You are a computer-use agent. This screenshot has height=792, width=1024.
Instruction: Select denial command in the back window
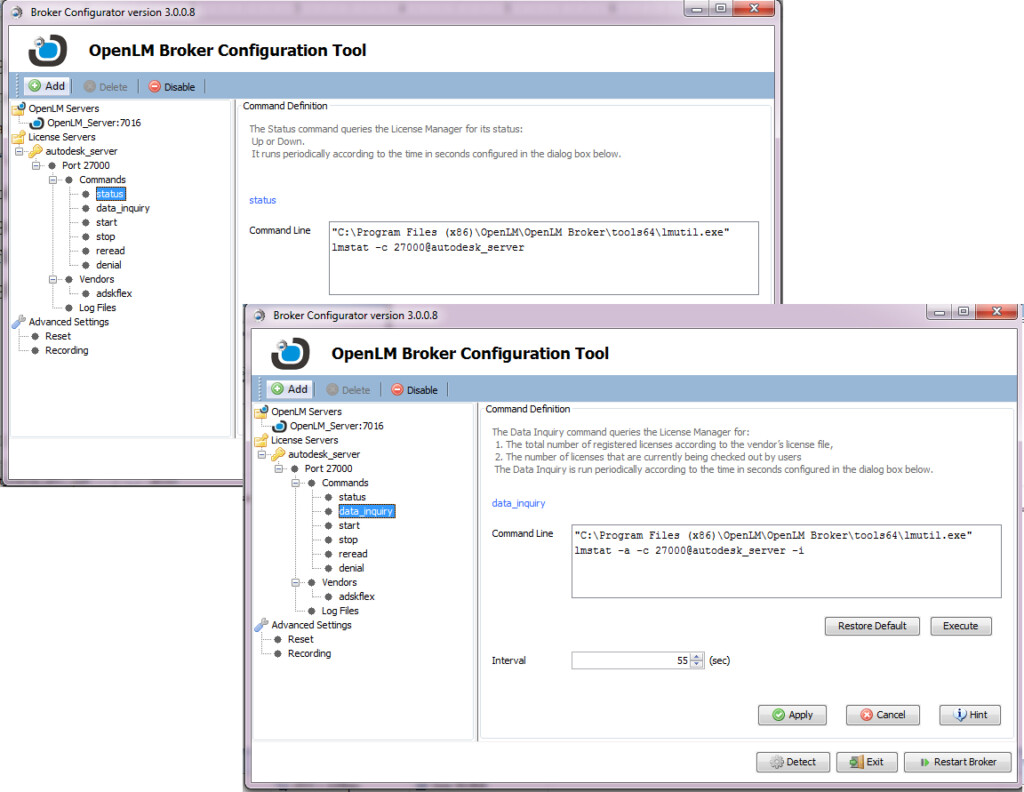[108, 265]
